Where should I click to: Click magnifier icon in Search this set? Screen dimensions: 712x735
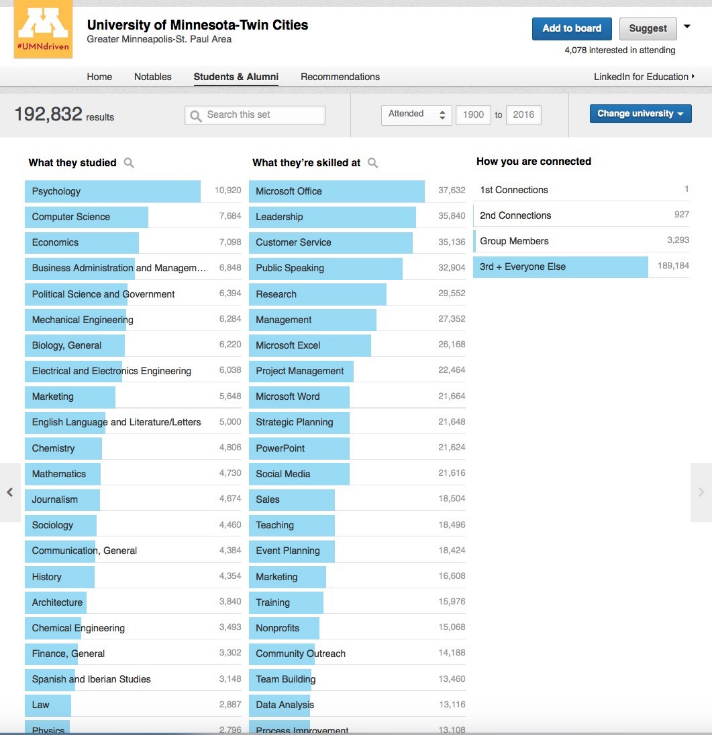coord(196,116)
